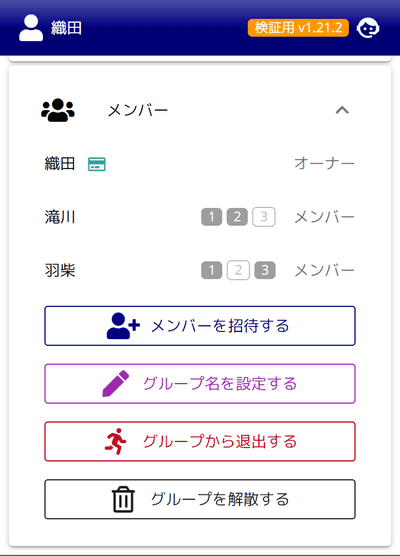Click the メンバー section header title
This screenshot has width=400, height=556.
tap(138, 111)
